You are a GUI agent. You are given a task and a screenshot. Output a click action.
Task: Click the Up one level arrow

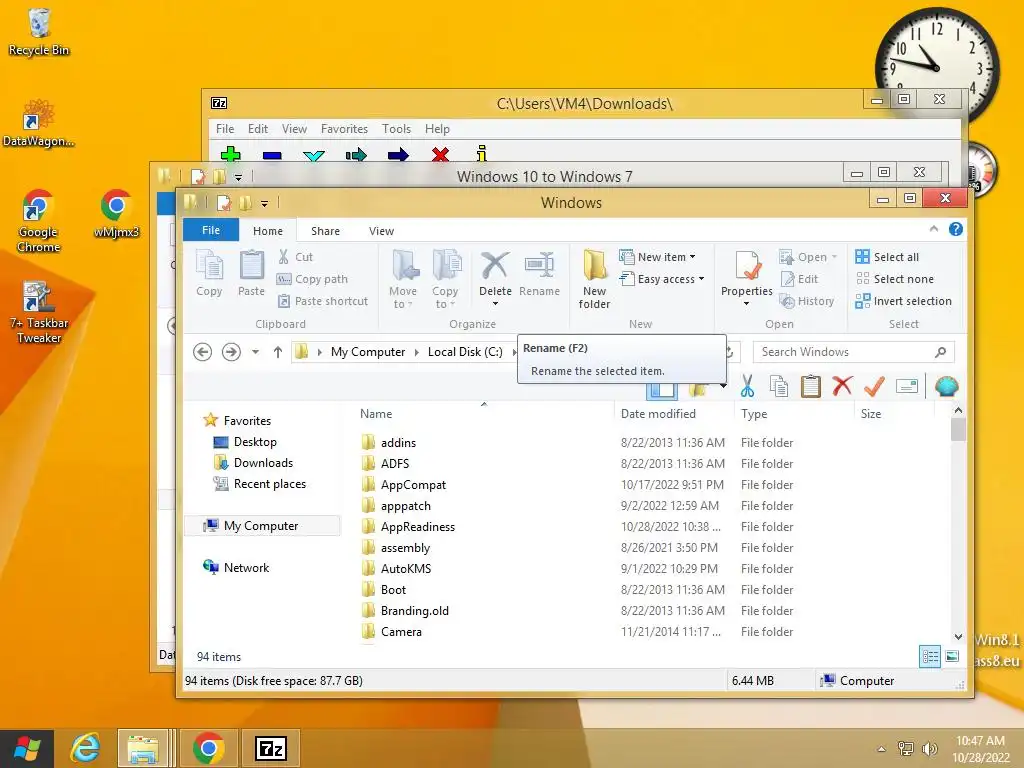click(x=278, y=352)
